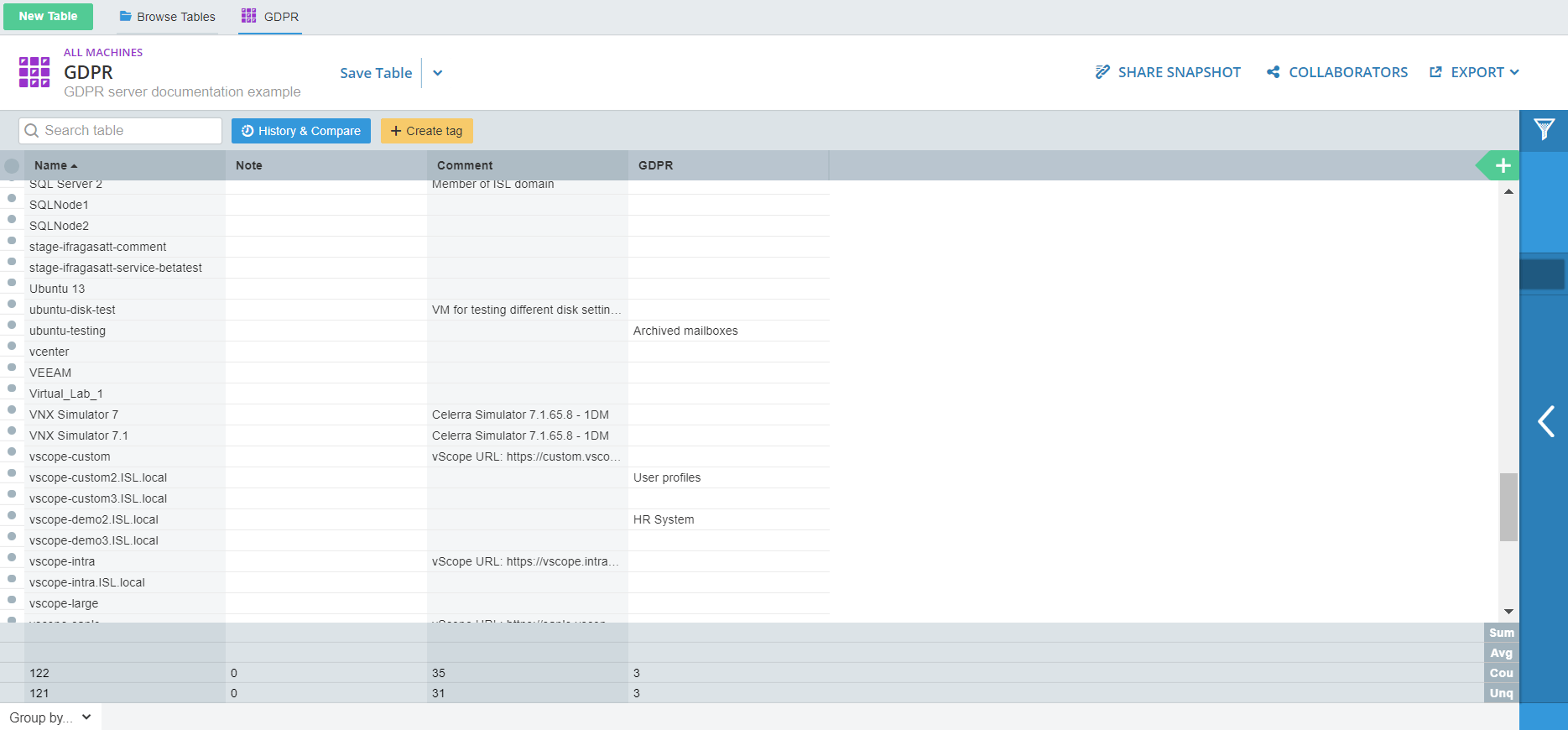Expand the right side panel arrow
The width and height of the screenshot is (1568, 730).
click(x=1545, y=421)
